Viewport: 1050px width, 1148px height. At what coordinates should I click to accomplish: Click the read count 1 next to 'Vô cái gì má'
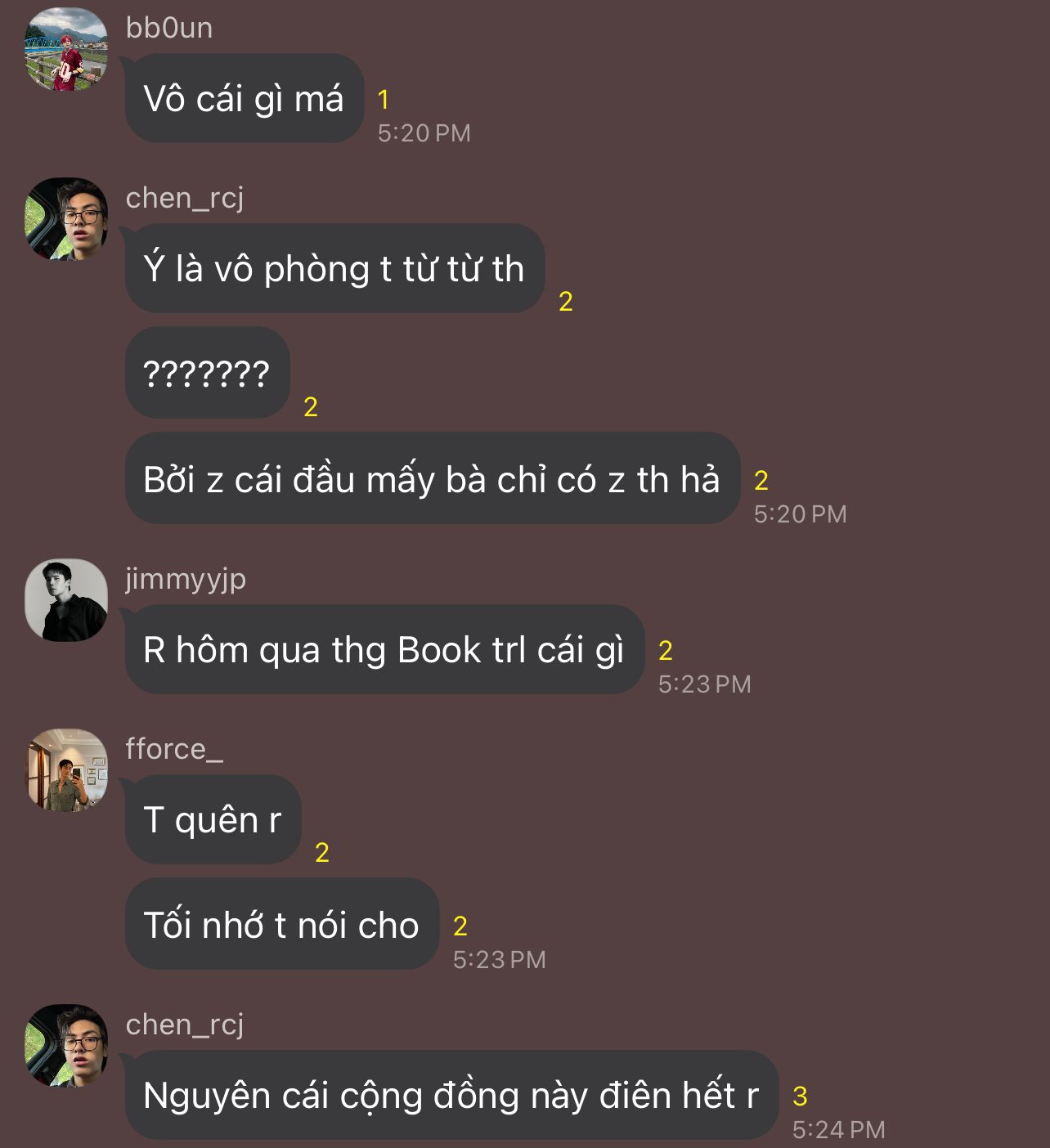[383, 100]
